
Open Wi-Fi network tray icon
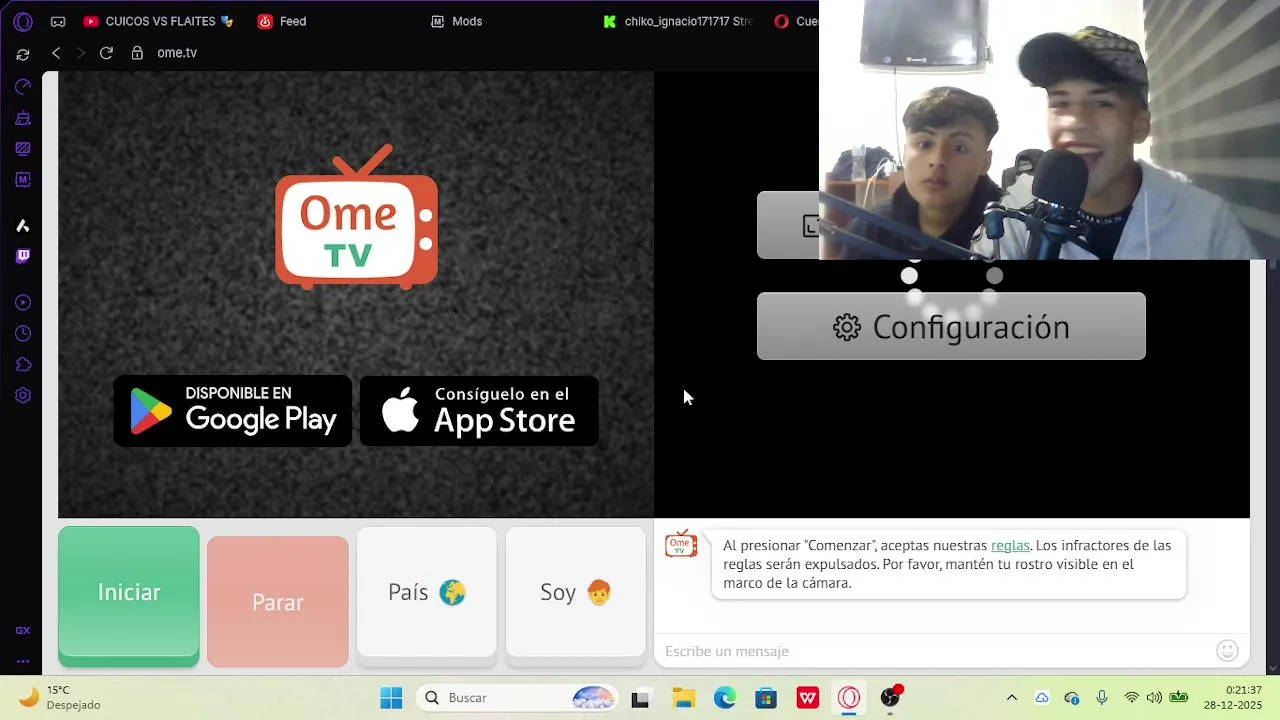coord(1131,698)
